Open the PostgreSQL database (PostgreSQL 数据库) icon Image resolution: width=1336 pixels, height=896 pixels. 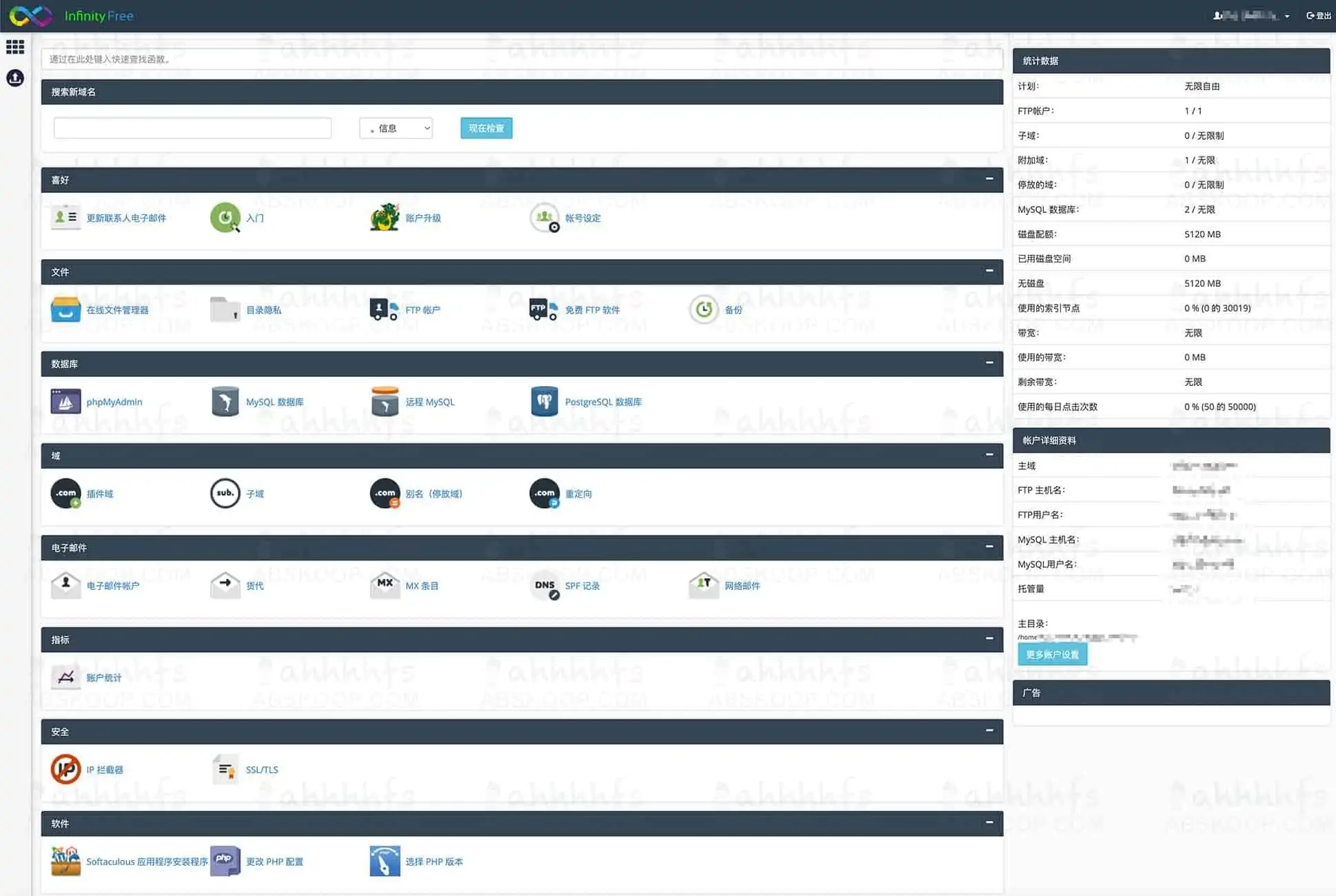[x=544, y=402]
